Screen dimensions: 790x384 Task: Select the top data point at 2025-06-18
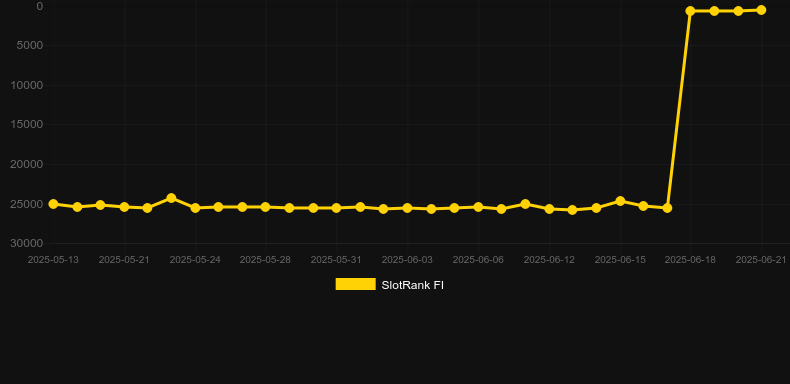690,11
